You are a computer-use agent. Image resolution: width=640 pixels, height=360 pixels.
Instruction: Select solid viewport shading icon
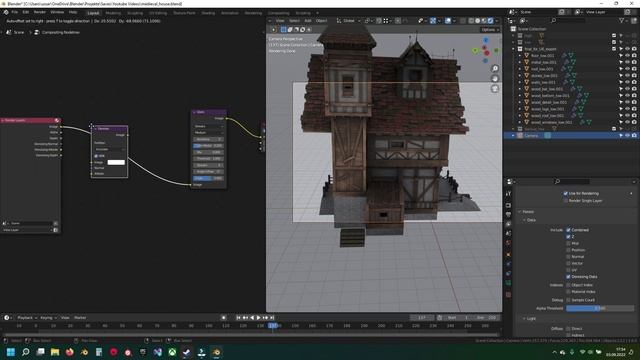point(478,20)
